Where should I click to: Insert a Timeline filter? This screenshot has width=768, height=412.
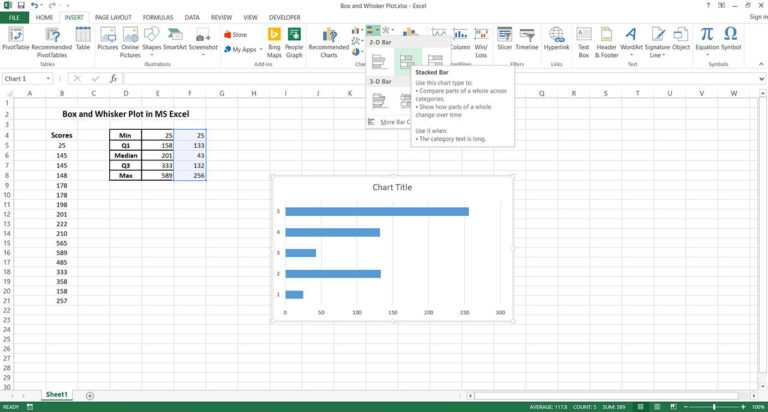[527, 39]
